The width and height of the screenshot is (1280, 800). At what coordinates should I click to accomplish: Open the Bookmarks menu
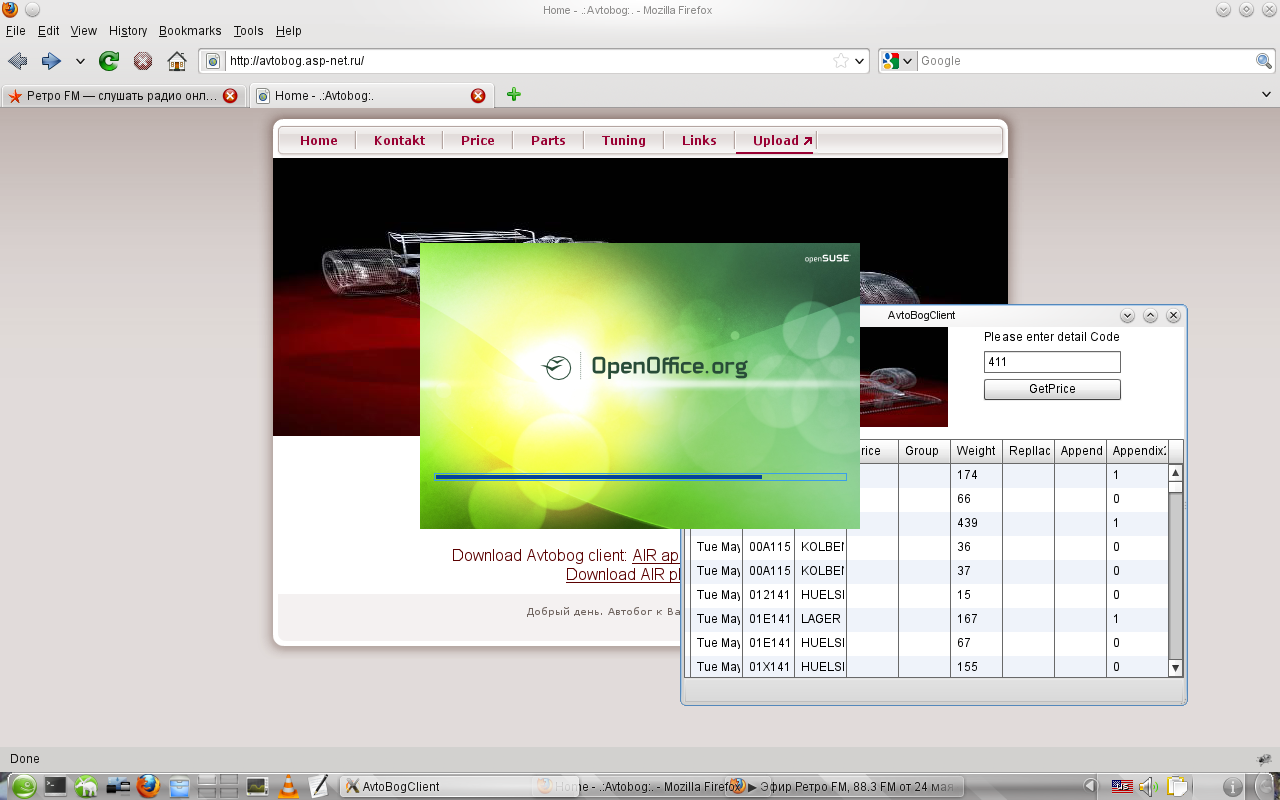pos(190,31)
